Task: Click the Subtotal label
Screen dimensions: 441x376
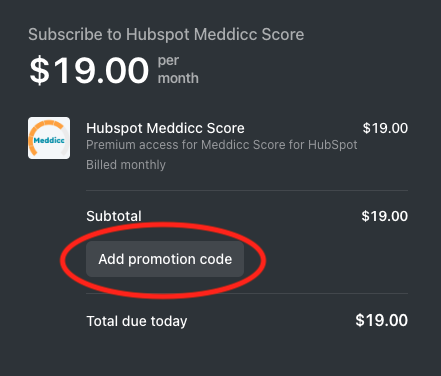Action: 114,216
